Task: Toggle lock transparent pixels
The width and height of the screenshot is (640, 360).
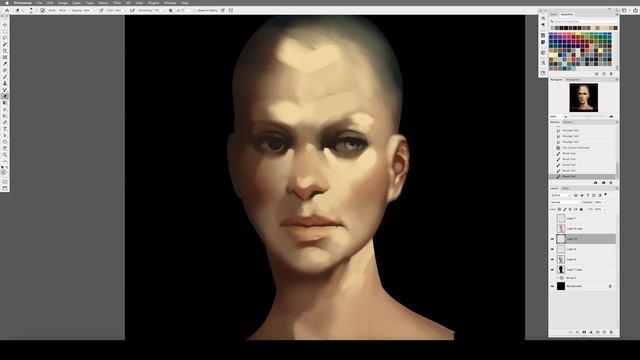Action: click(559, 209)
